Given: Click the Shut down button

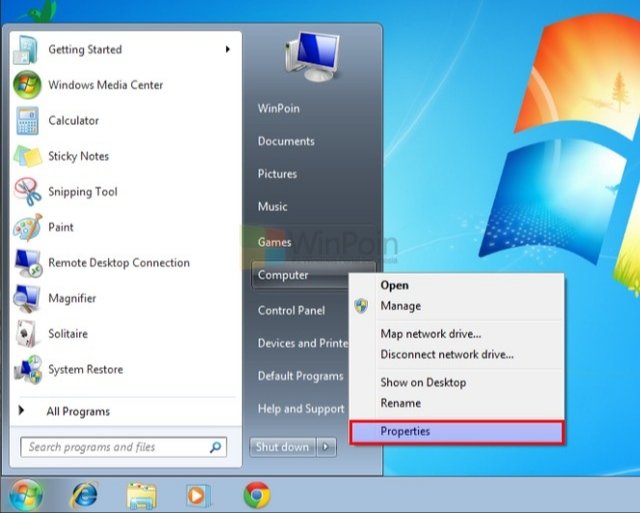Looking at the screenshot, I should pyautogui.click(x=282, y=447).
